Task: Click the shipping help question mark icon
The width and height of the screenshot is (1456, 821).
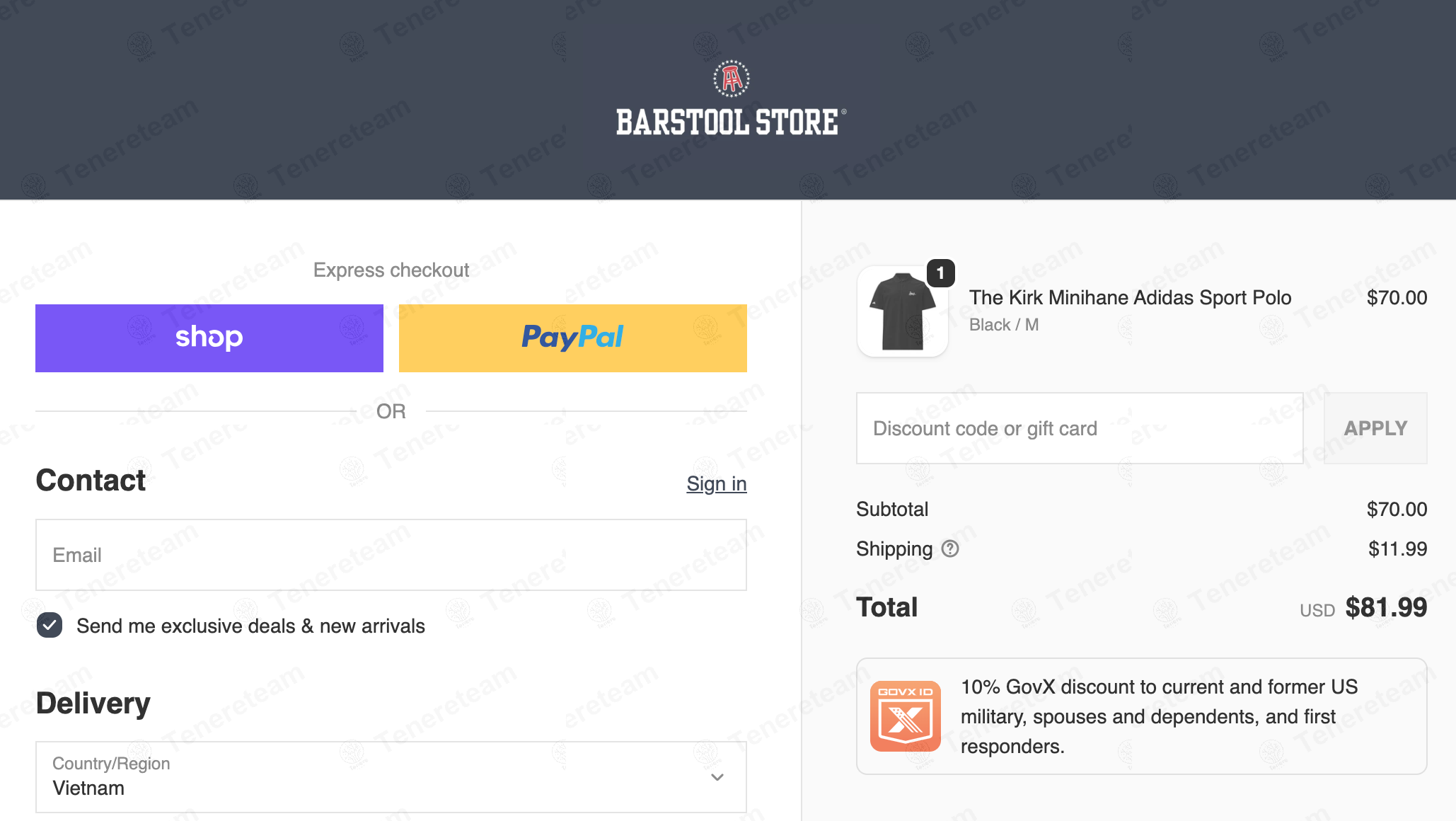Action: [950, 549]
